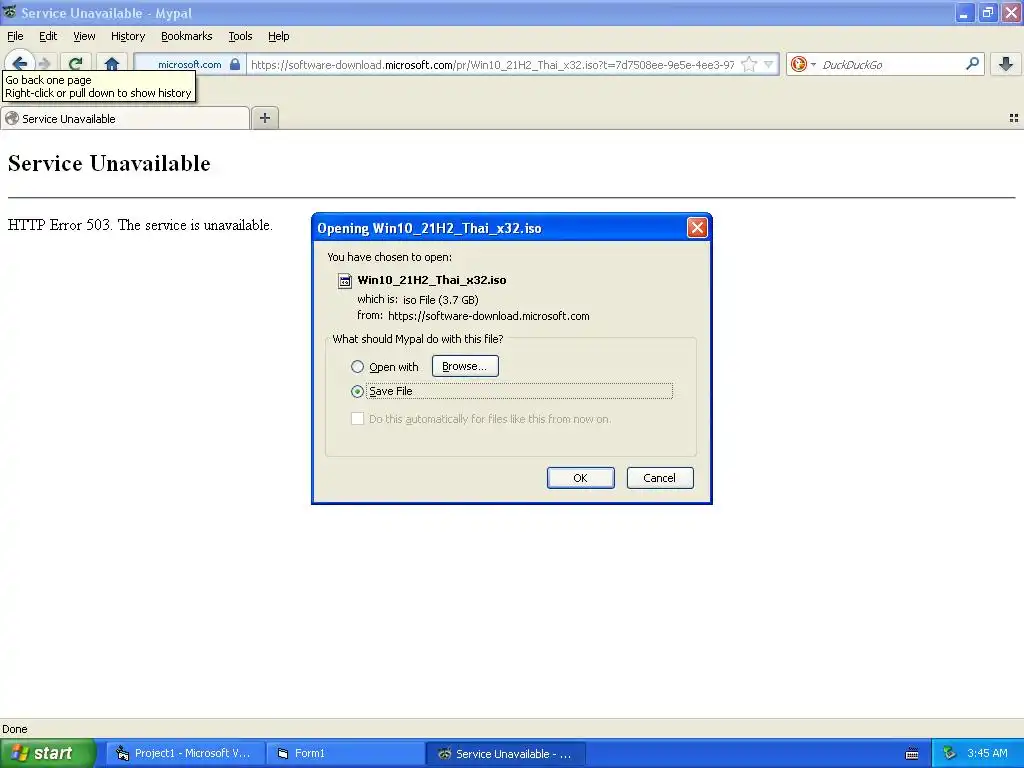Screen dimensions: 1024x768
Task: Click the 3:45 AM clock
Action: (987, 753)
